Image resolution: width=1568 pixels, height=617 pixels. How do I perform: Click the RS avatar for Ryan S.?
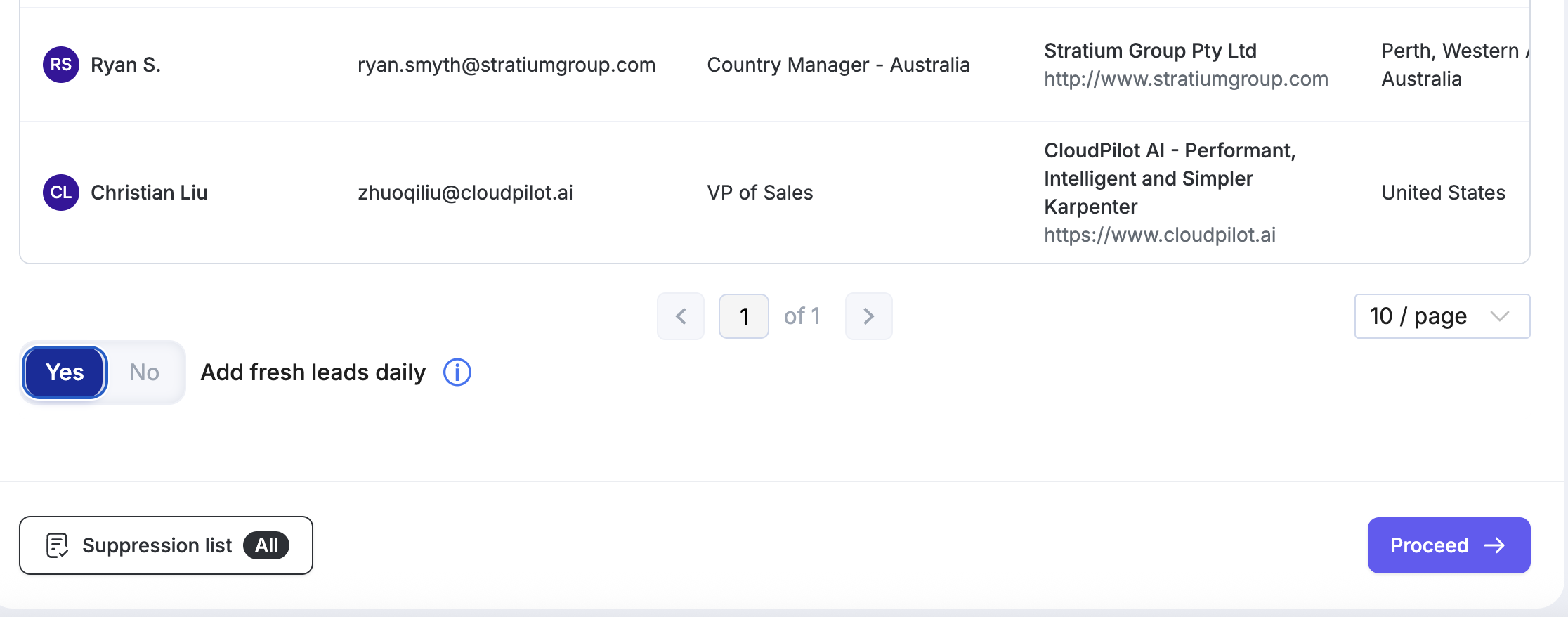click(x=61, y=65)
